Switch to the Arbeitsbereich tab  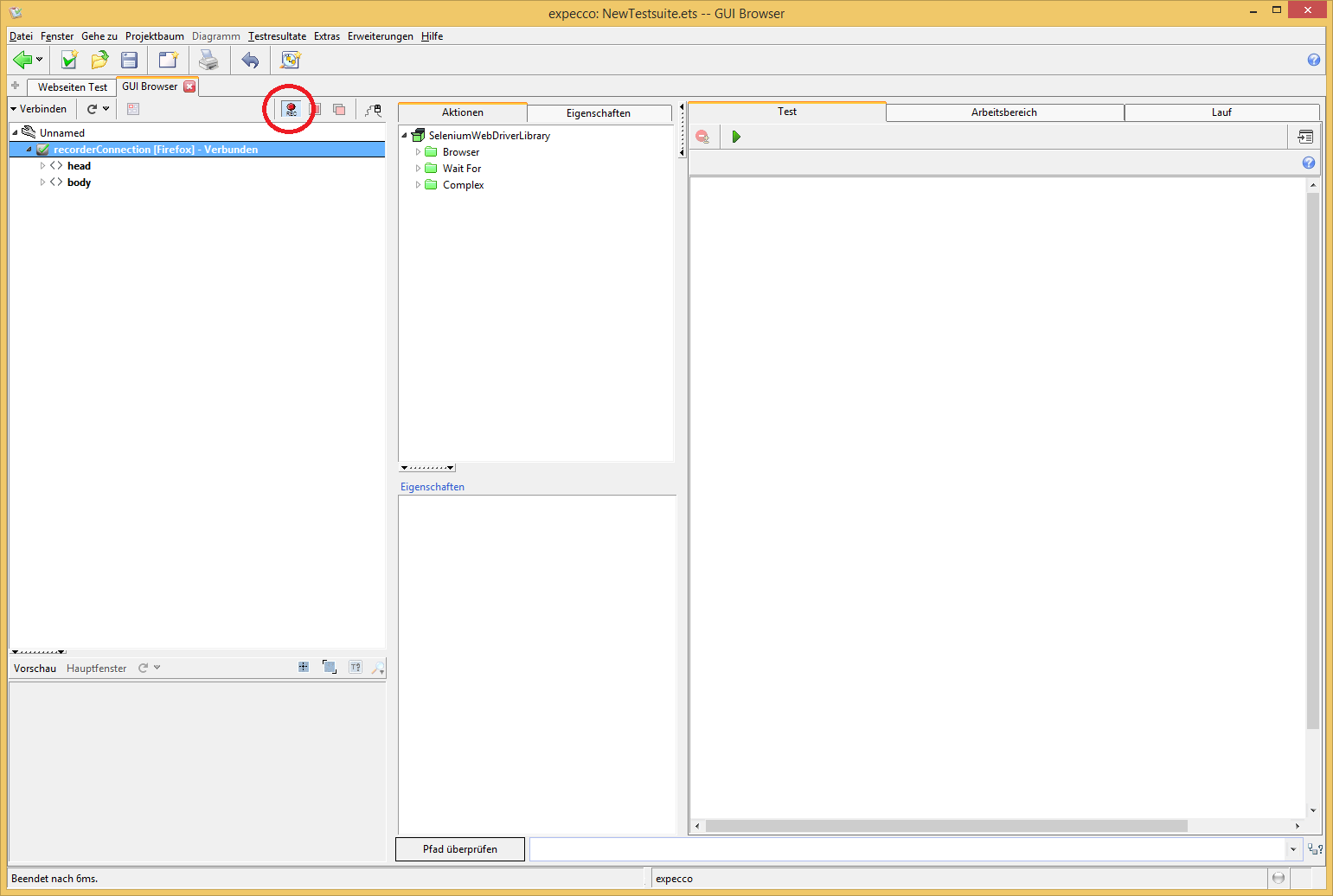tap(1003, 112)
